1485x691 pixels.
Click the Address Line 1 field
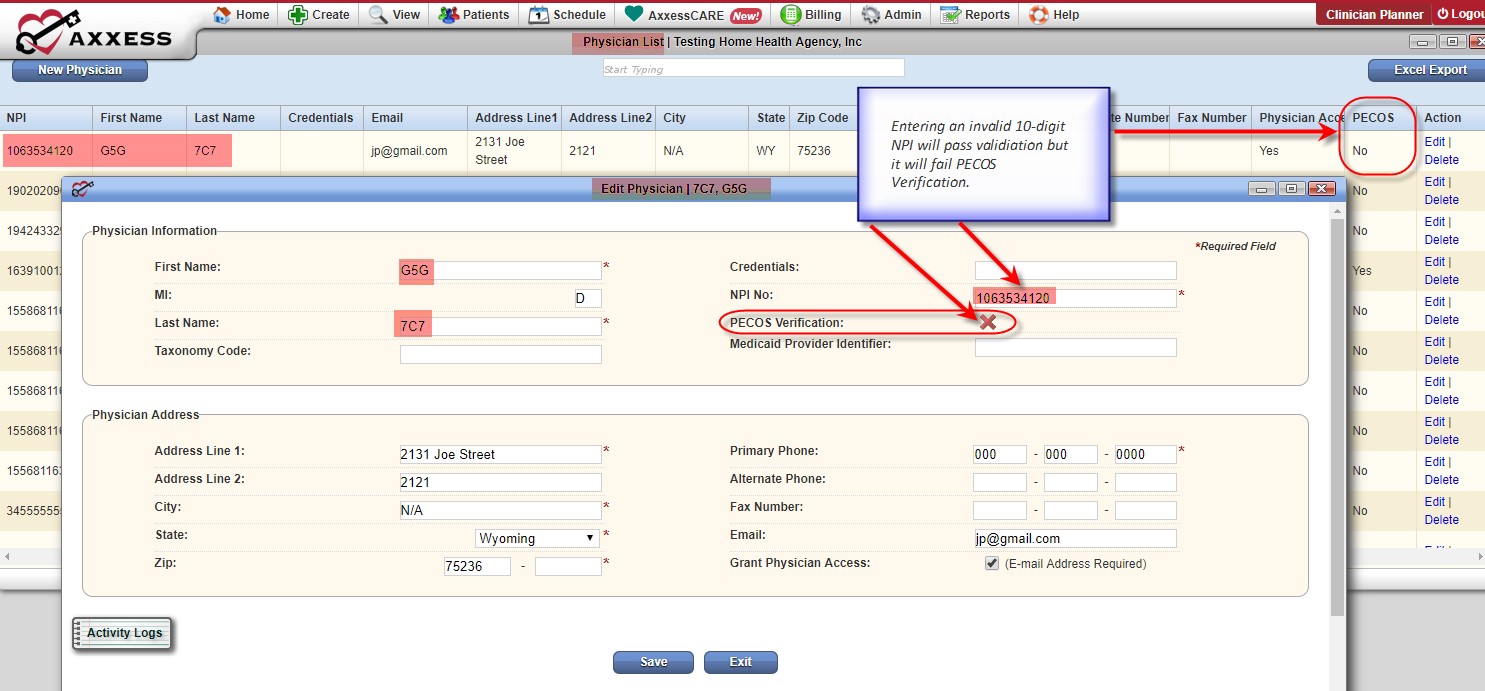tap(500, 454)
